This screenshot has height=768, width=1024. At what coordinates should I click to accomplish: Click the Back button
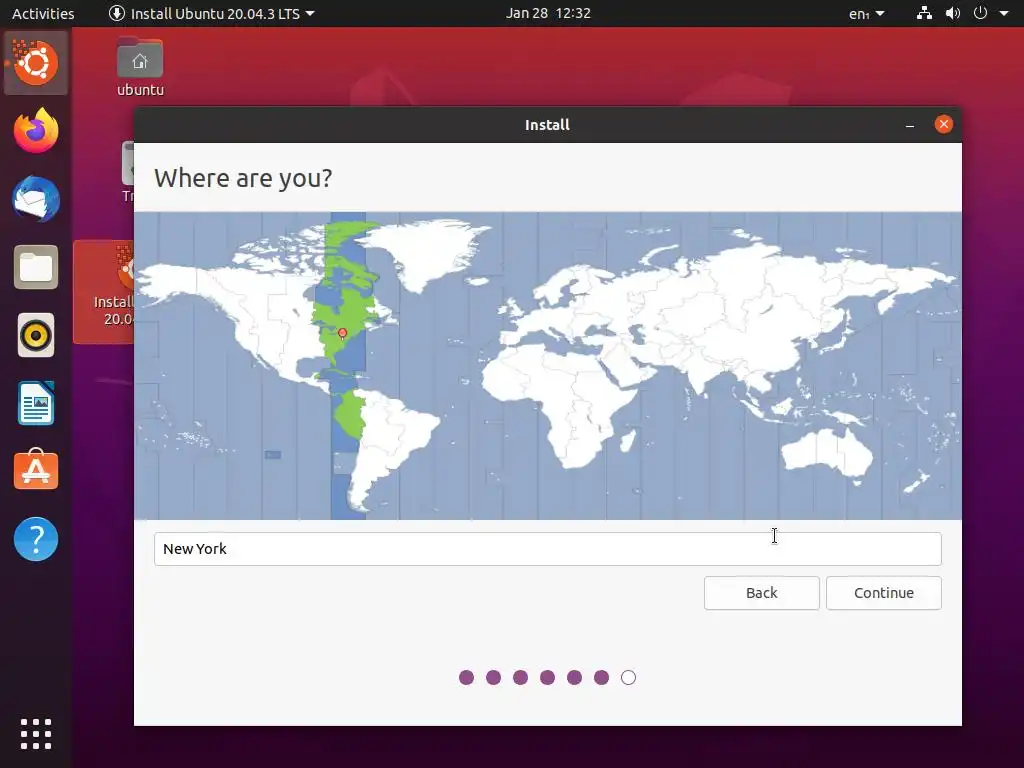pyautogui.click(x=761, y=593)
